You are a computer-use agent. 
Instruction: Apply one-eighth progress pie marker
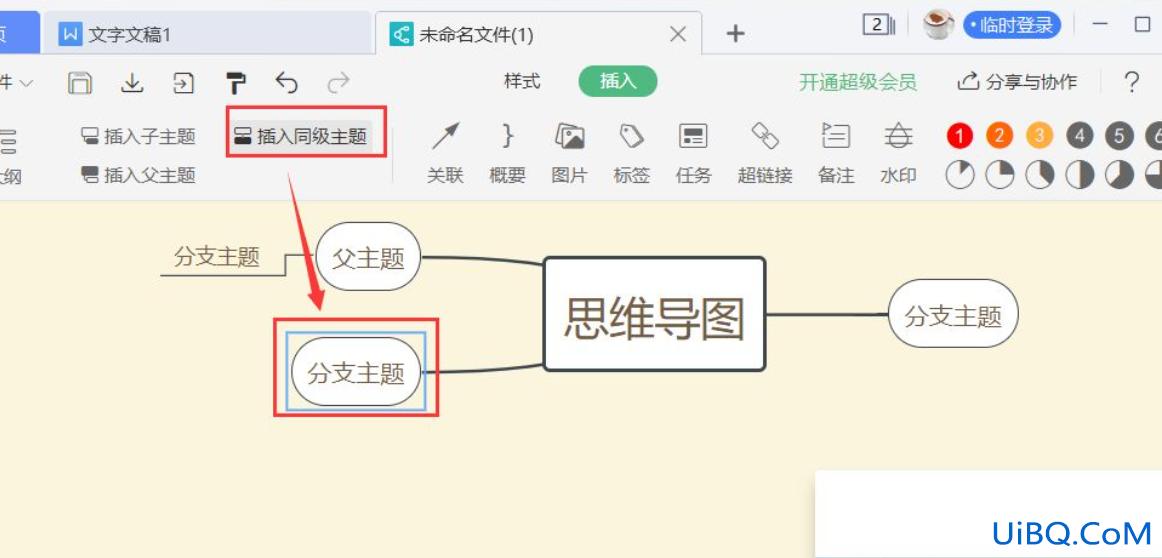[960, 175]
